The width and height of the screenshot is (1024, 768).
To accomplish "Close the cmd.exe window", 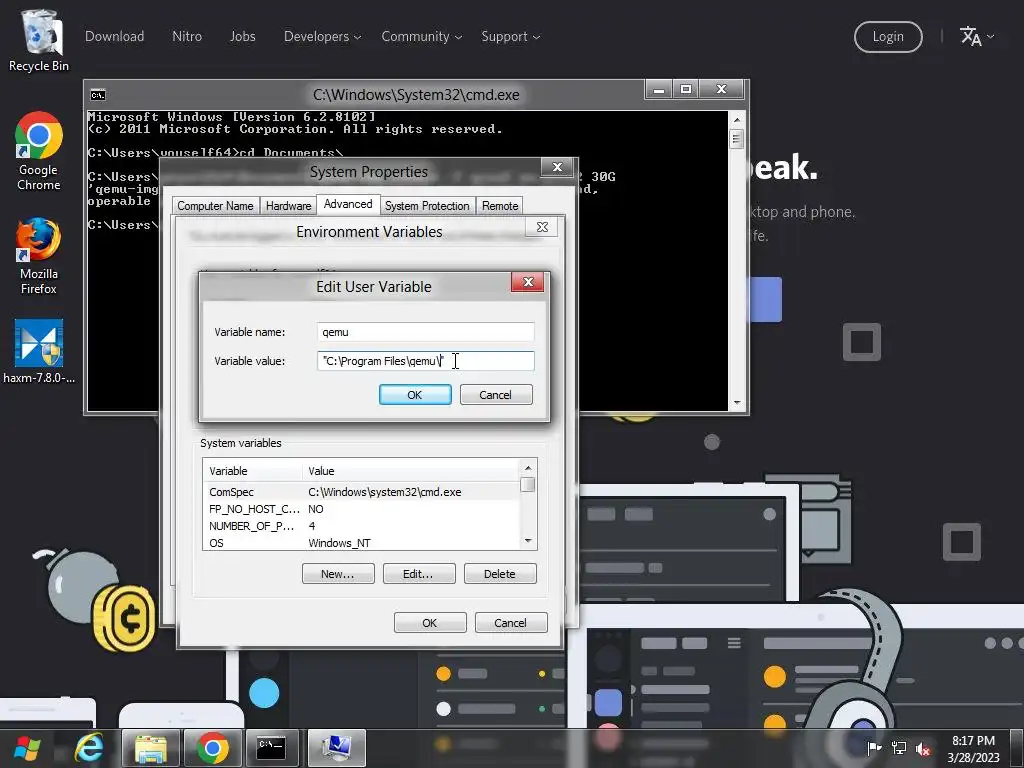I will tap(722, 89).
